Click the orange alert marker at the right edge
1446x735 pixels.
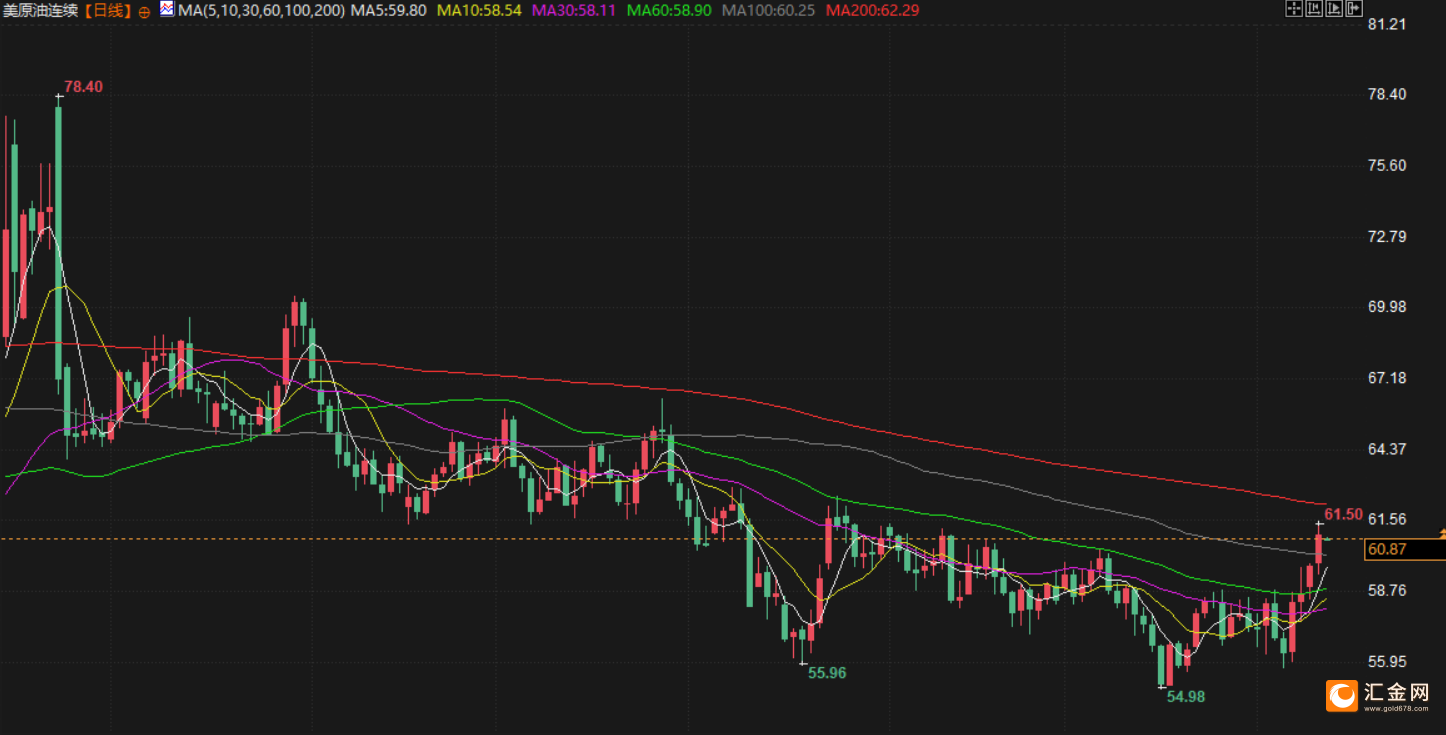1441,535
